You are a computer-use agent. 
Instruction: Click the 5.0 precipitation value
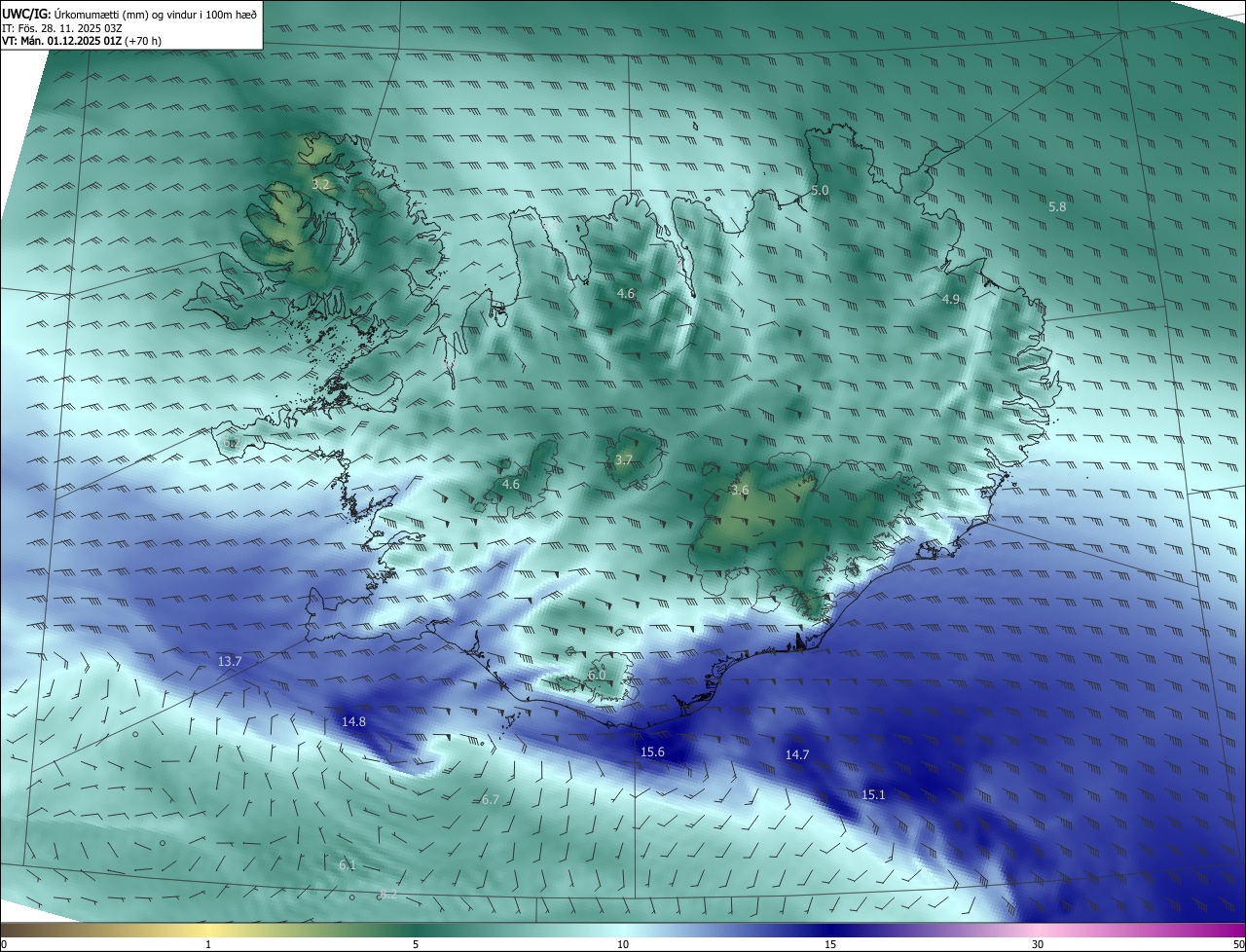coord(820,191)
